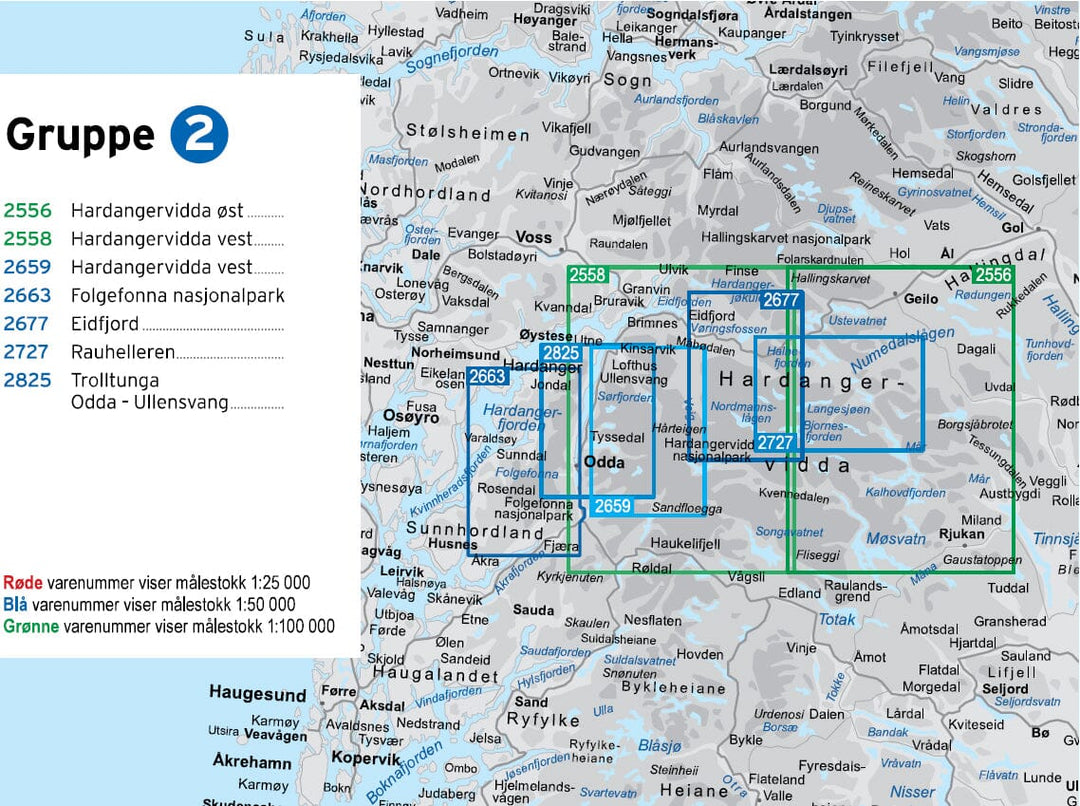Click the town label 'Haugesund' on map
The height and width of the screenshot is (806, 1080).
tap(258, 694)
